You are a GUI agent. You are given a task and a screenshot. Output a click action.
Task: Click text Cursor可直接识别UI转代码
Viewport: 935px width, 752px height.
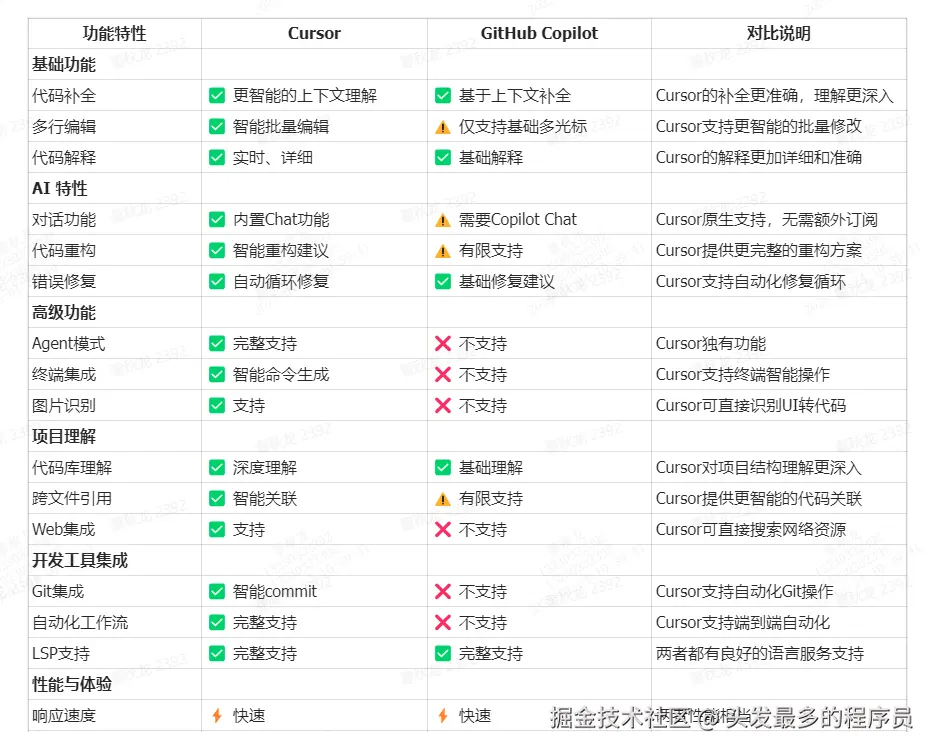point(751,406)
